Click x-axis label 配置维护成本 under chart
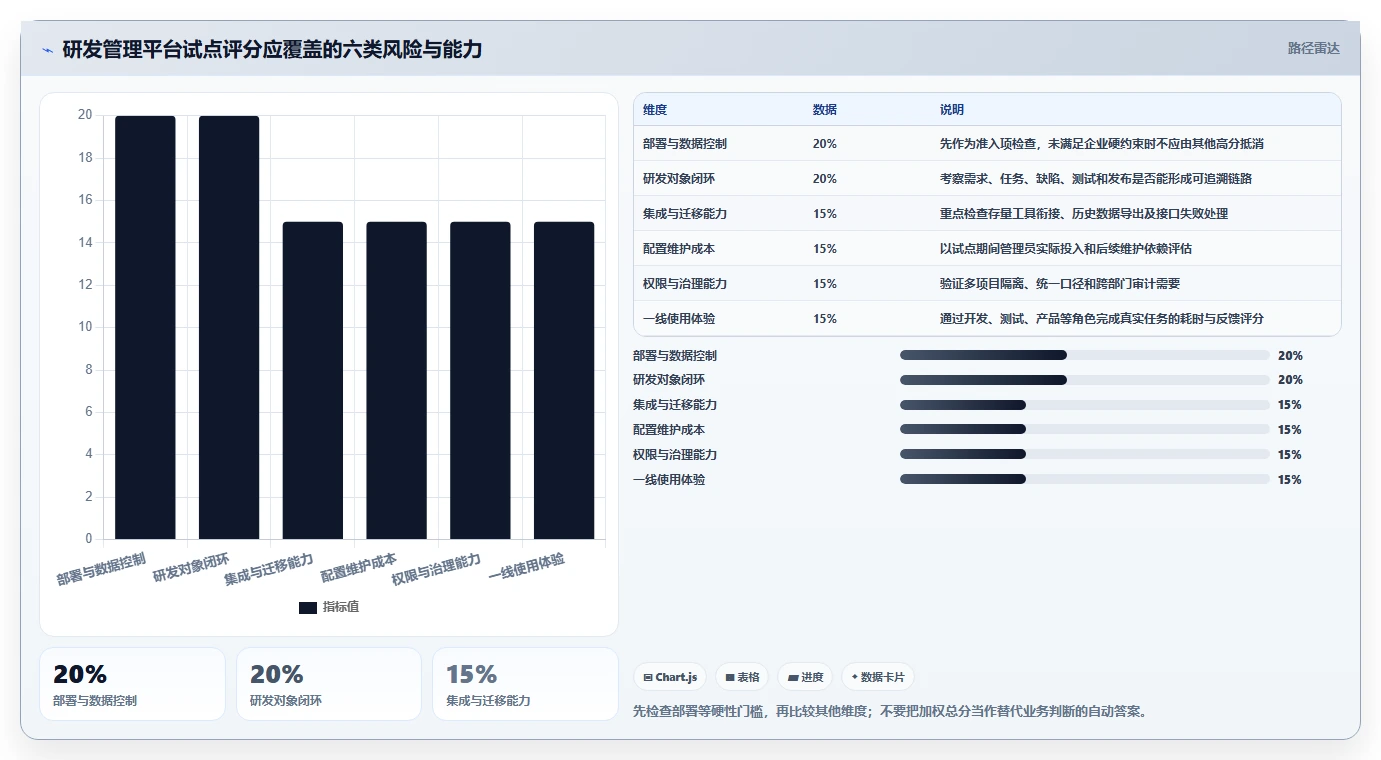1381x760 pixels. click(359, 567)
